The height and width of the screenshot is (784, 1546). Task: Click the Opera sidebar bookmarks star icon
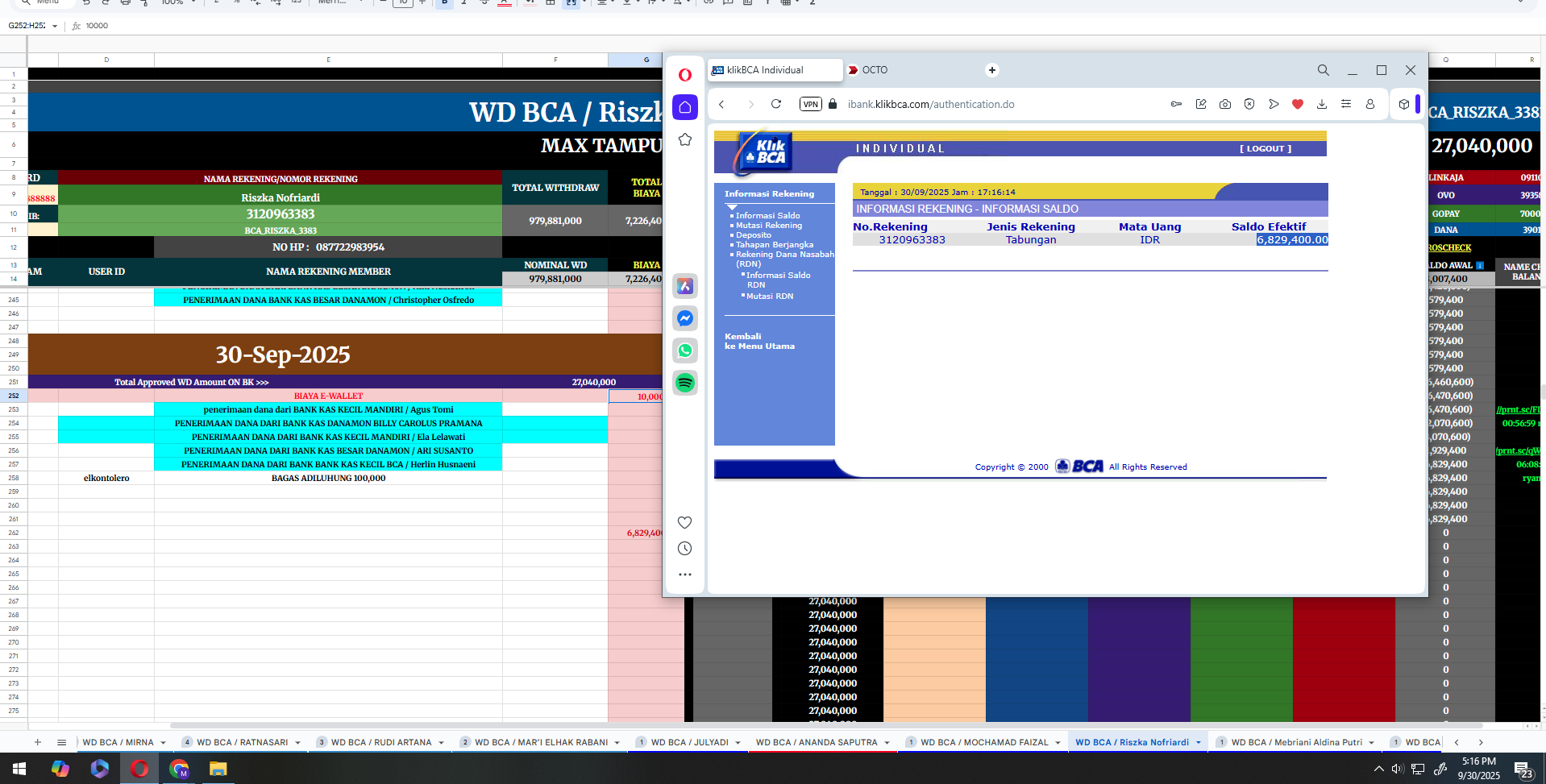pyautogui.click(x=685, y=139)
